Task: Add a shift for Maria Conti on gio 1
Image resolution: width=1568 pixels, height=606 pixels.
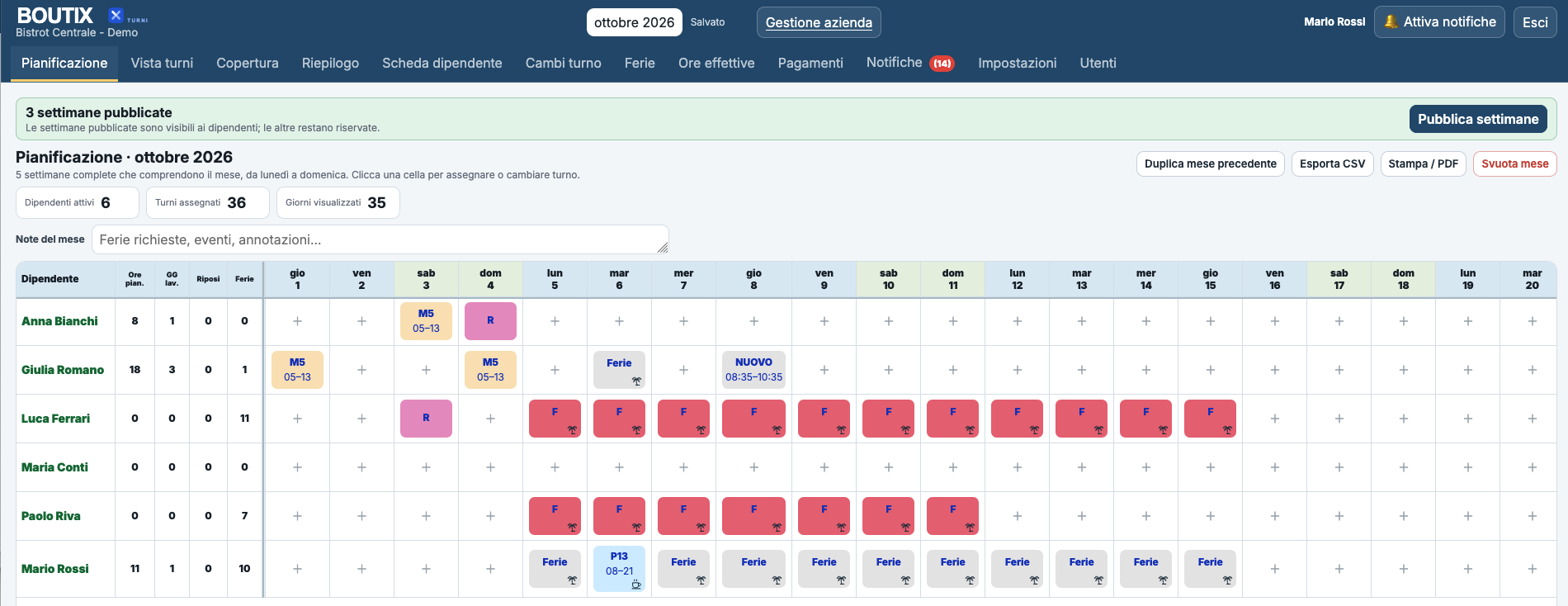Action: [297, 467]
